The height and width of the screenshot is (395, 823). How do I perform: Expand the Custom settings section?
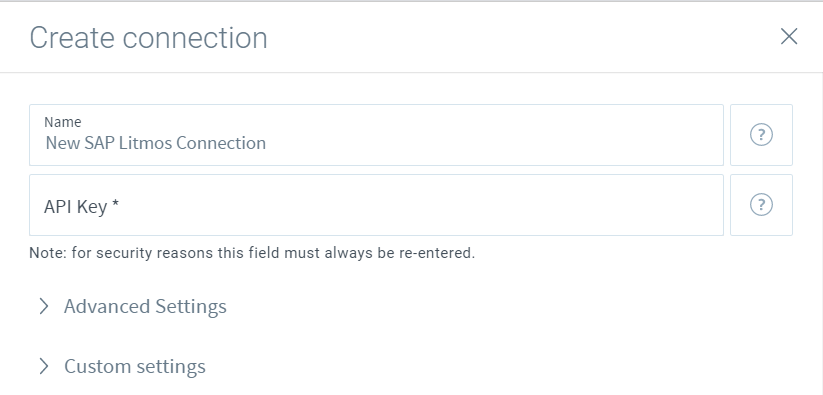coord(122,366)
